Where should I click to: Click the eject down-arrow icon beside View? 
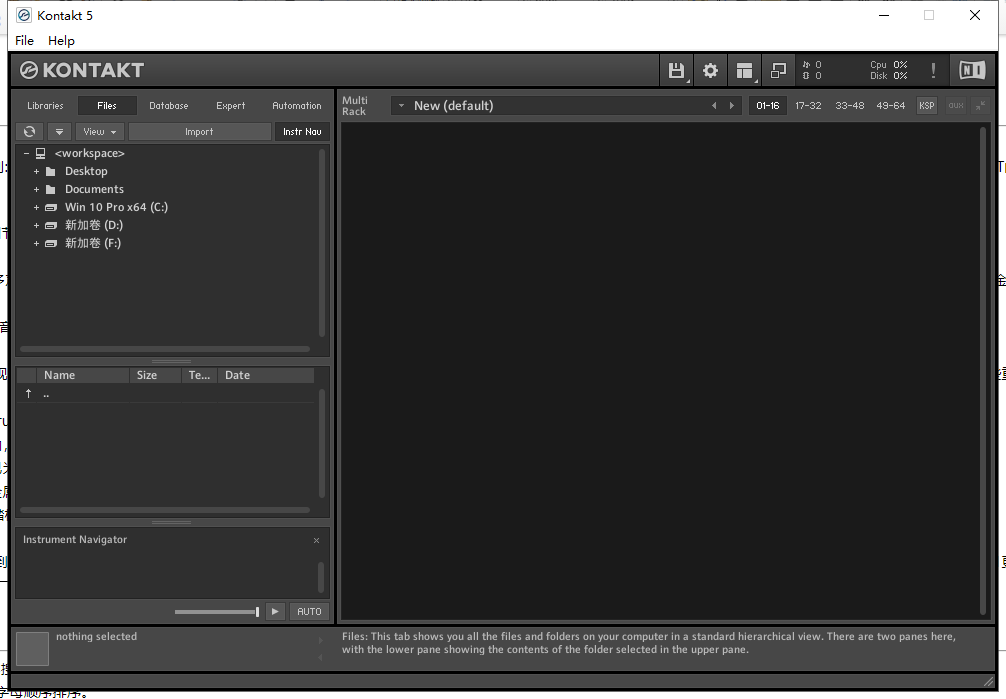pyautogui.click(x=59, y=132)
